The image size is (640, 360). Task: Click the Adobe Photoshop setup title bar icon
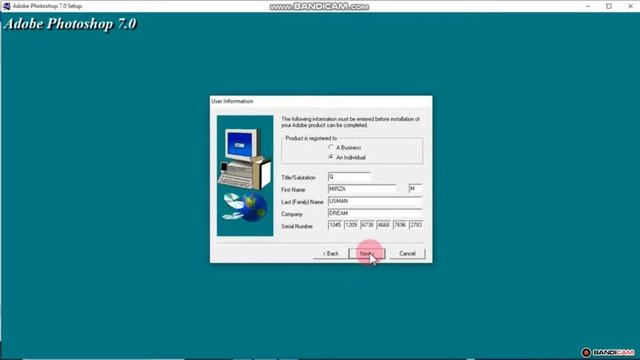(x=6, y=6)
